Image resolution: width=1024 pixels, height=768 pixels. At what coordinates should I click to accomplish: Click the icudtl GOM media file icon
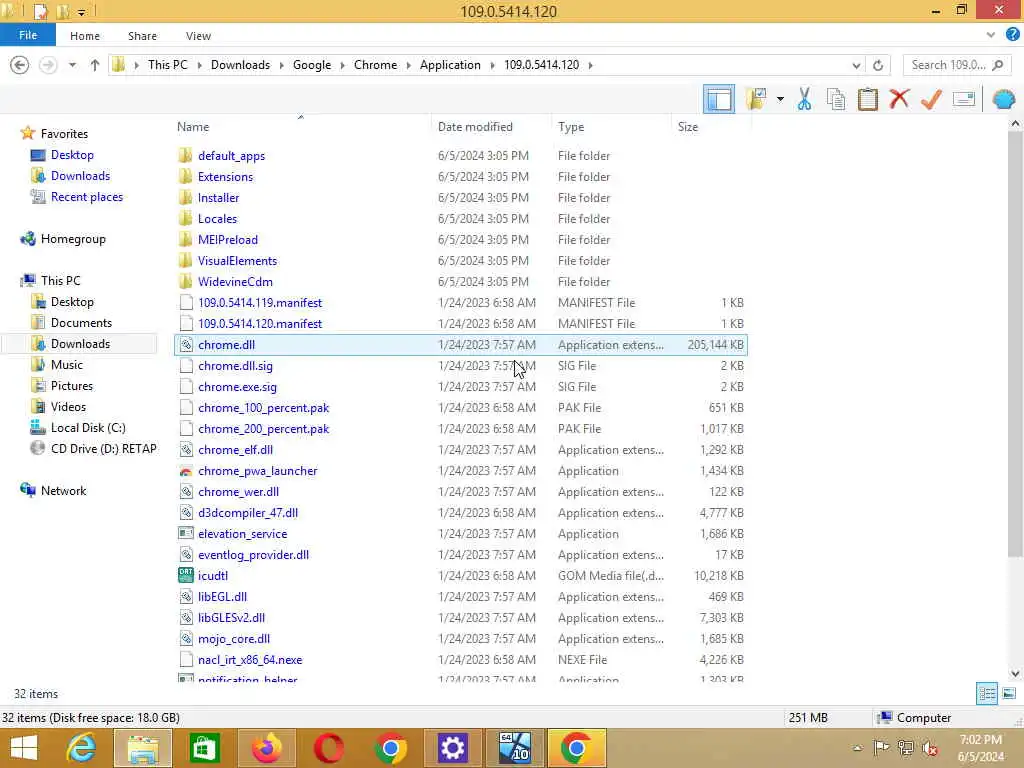(186, 575)
